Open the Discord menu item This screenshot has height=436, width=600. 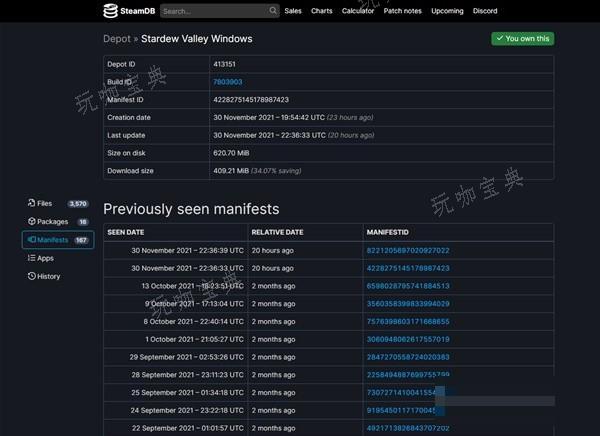point(485,11)
